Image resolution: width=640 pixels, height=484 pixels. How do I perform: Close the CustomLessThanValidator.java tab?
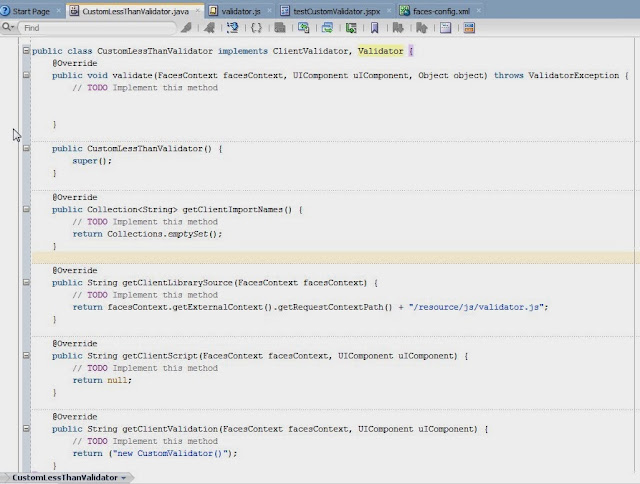tap(198, 11)
